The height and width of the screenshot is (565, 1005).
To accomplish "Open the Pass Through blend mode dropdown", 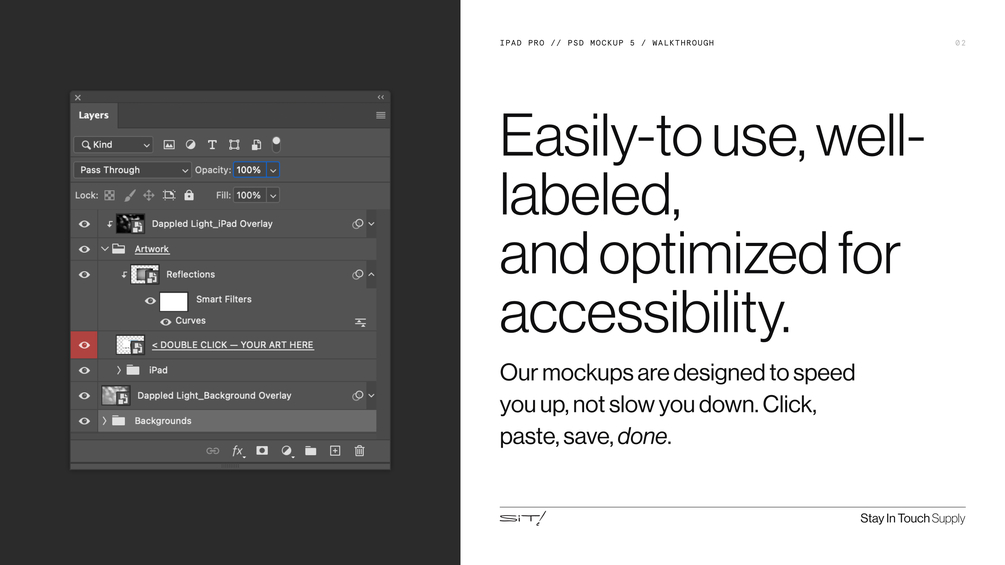I will 132,170.
